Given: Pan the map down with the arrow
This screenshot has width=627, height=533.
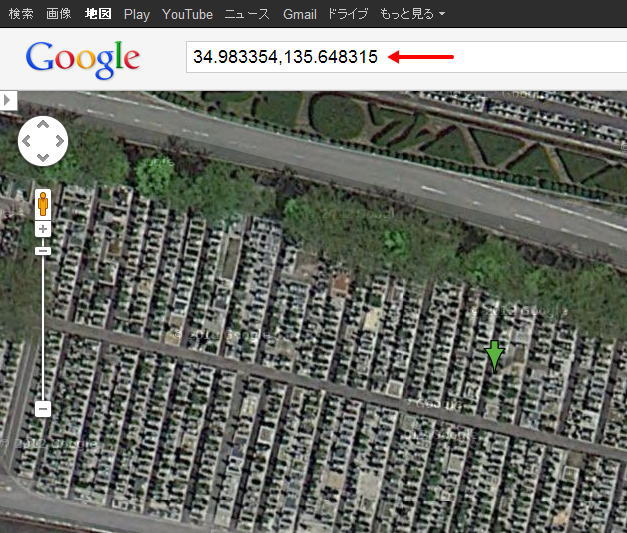Looking at the screenshot, I should pyautogui.click(x=43, y=157).
